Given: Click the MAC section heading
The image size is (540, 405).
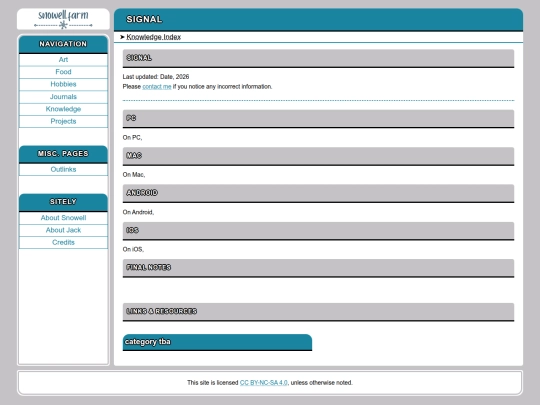Looking at the screenshot, I should coord(318,156).
